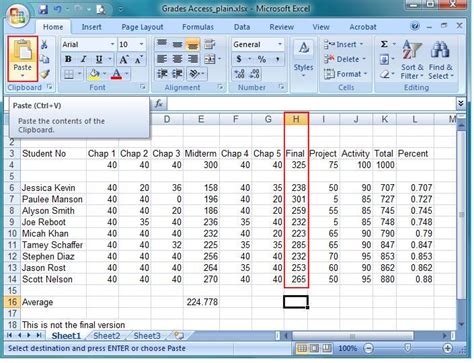Toggle Top Align vertical alignment
474x363 pixels.
point(162,44)
